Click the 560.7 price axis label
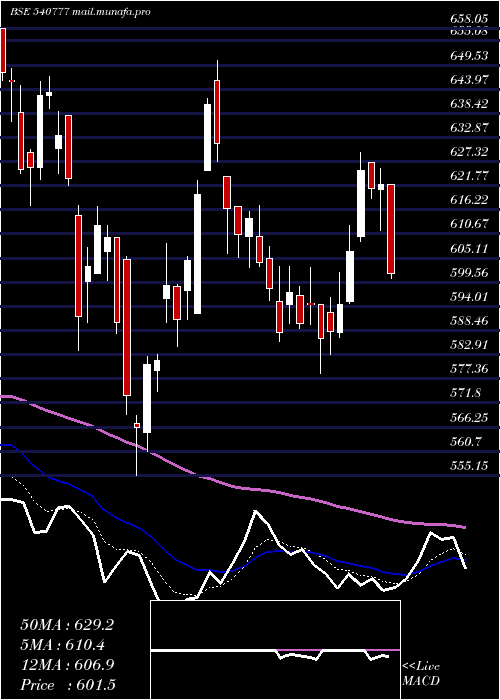The image size is (500, 700). pos(466,441)
